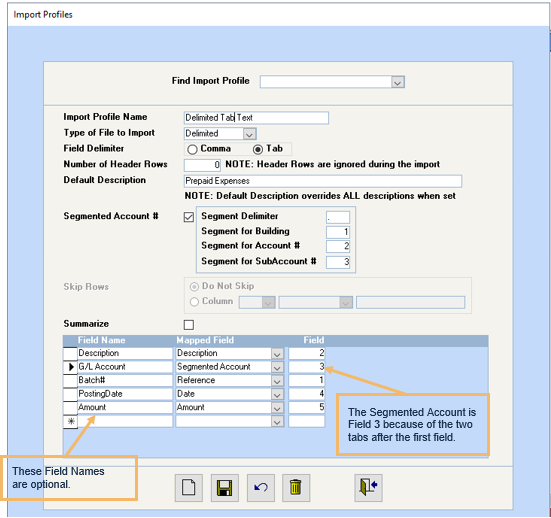
Task: Click the new row asterisk marker
Action: [x=71, y=421]
